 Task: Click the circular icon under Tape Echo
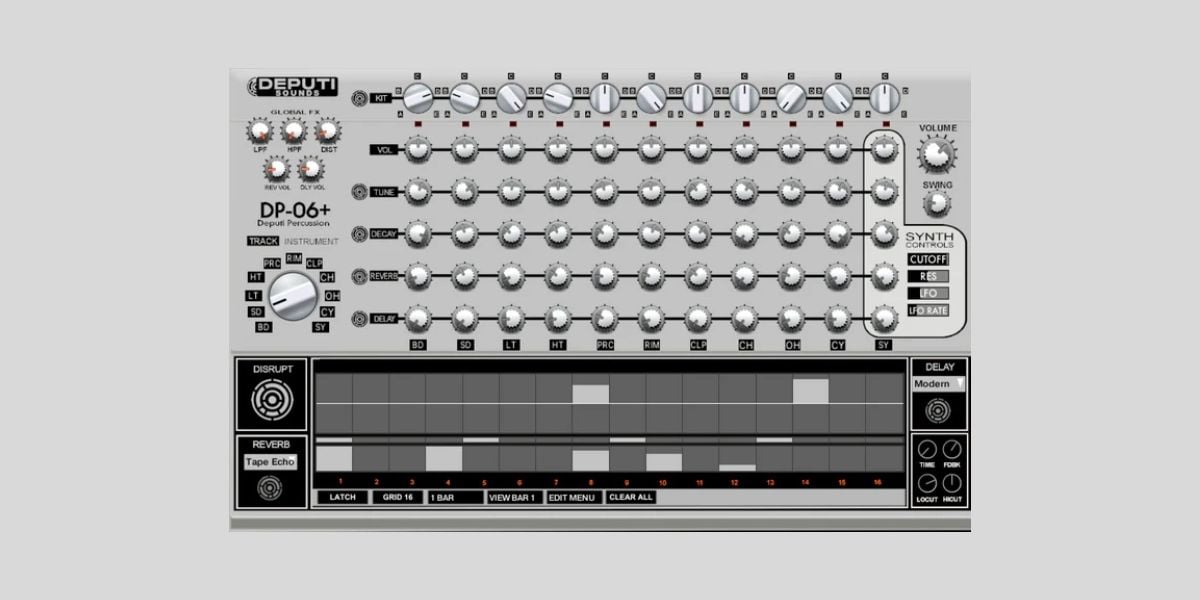click(270, 488)
